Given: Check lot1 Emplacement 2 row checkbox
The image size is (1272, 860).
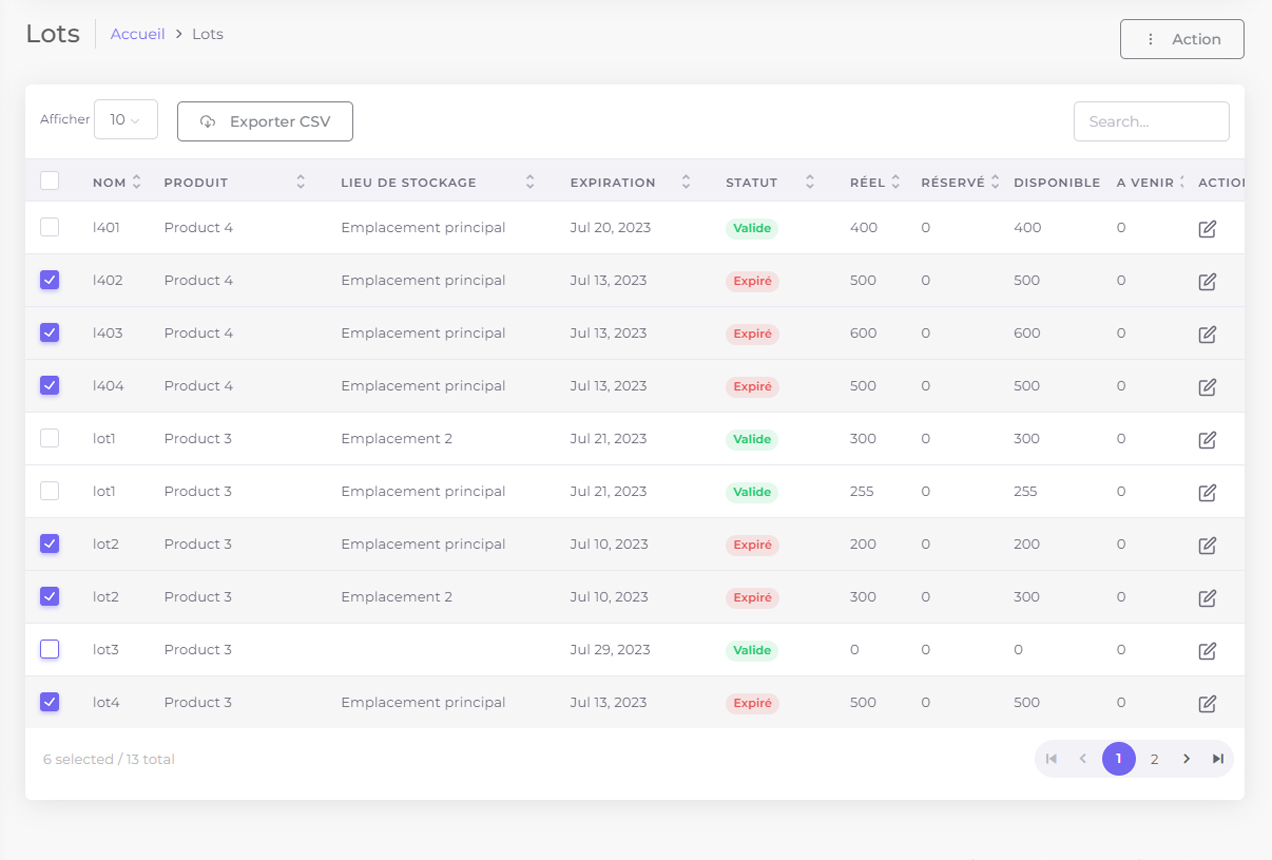Looking at the screenshot, I should click(49, 438).
